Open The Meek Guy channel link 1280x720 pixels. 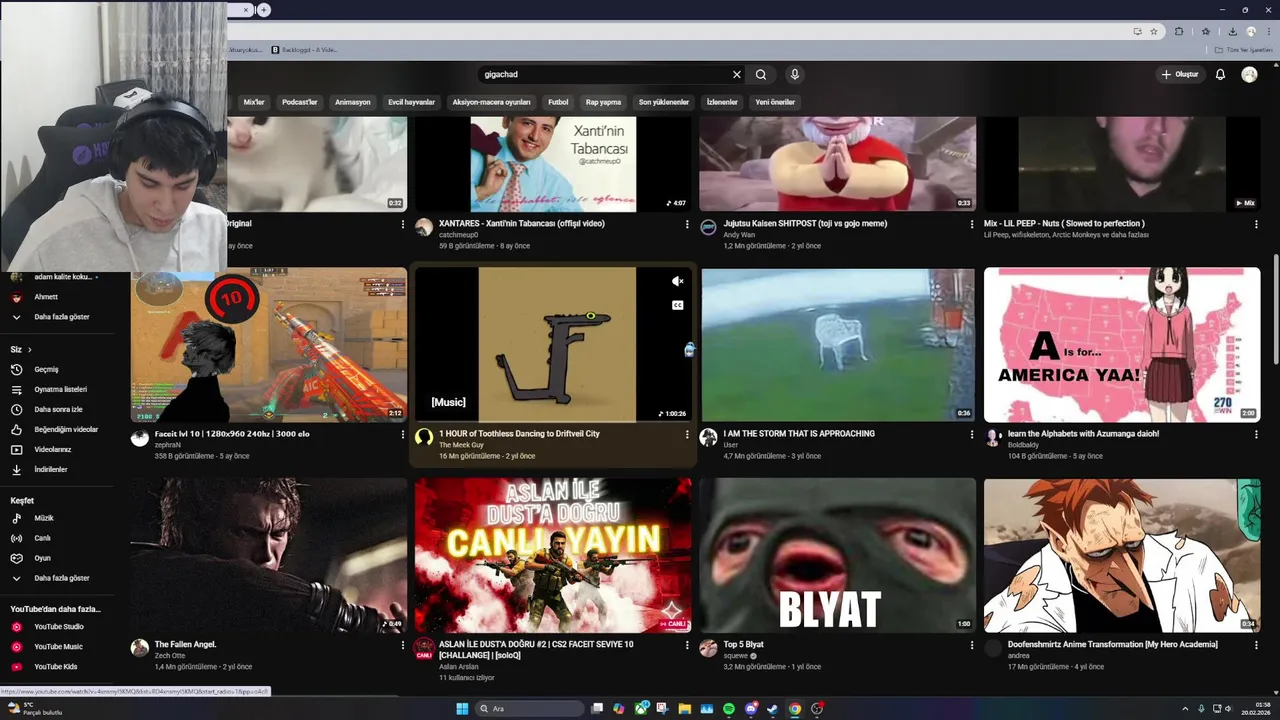coord(461,445)
